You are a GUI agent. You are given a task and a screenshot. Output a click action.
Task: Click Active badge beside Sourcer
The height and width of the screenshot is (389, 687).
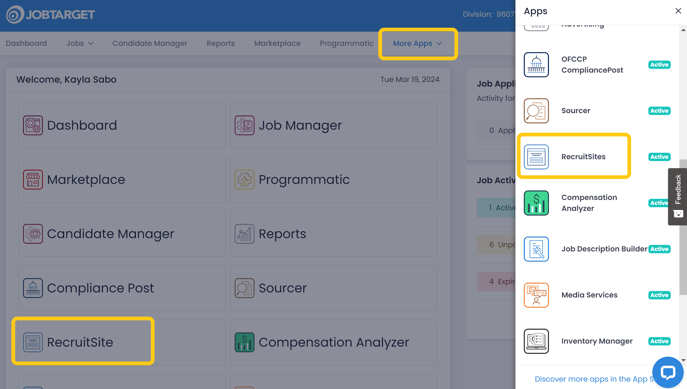(x=659, y=111)
